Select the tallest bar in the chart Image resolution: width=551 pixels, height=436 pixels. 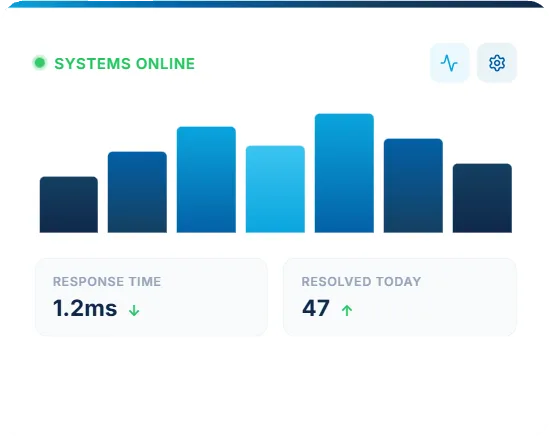pos(344,173)
